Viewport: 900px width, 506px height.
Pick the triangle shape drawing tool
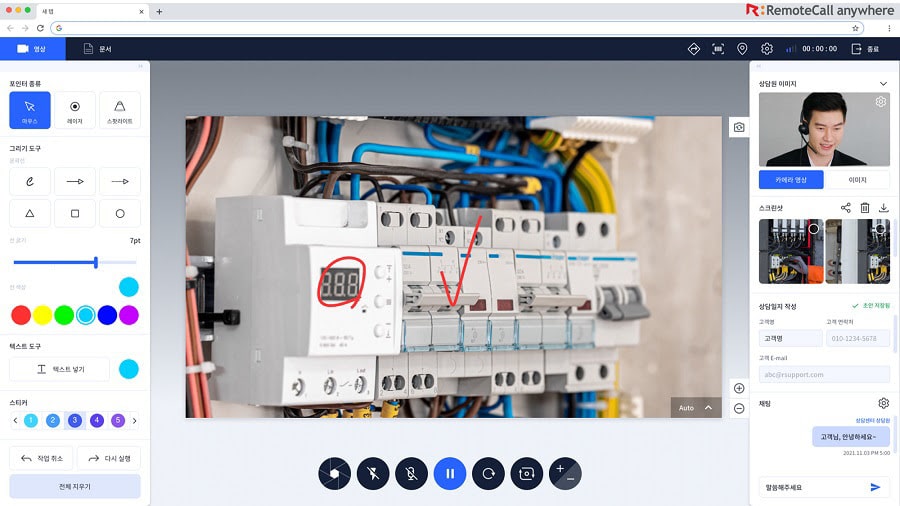pyautogui.click(x=30, y=213)
